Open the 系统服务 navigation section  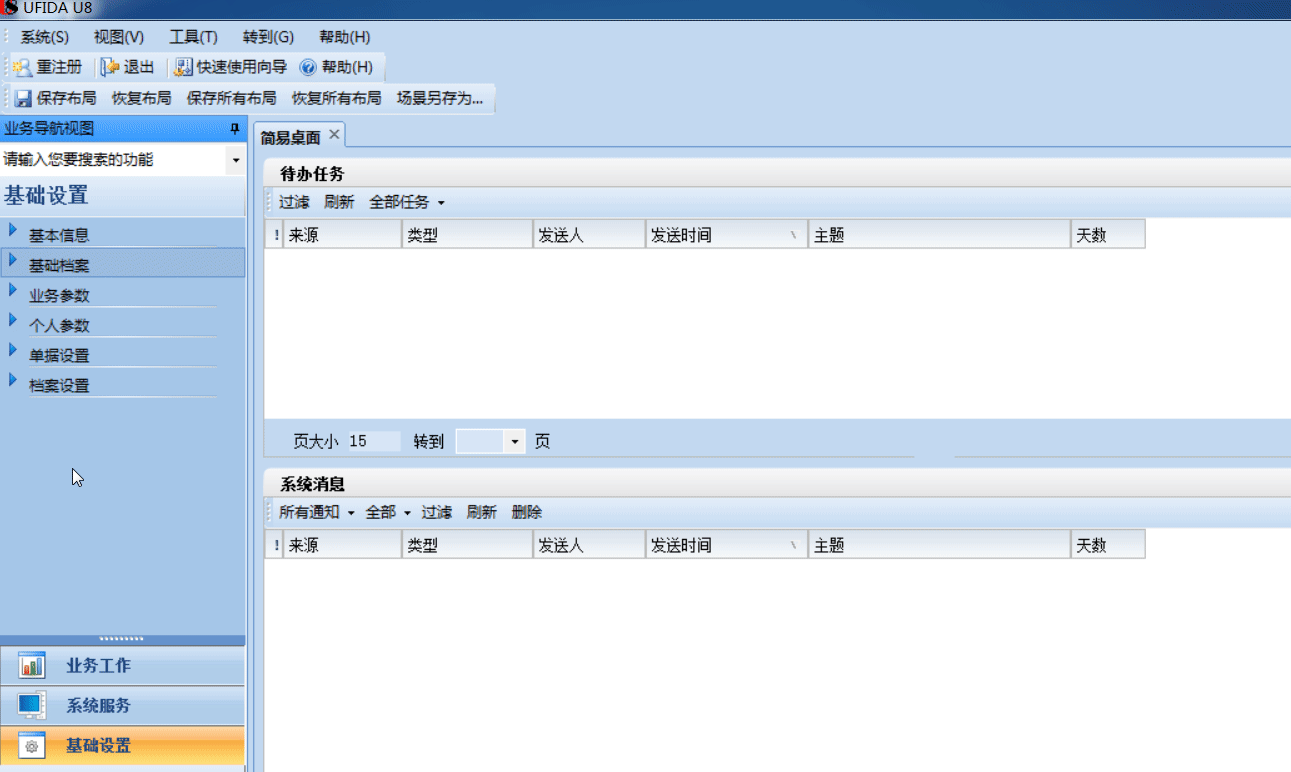122,706
